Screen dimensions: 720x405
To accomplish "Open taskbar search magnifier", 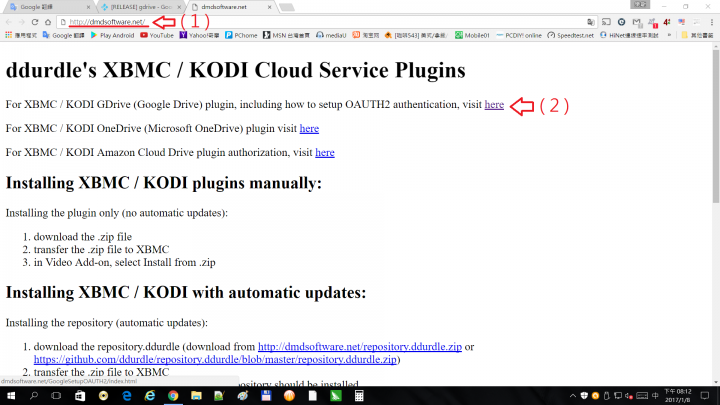I will coord(34,396).
